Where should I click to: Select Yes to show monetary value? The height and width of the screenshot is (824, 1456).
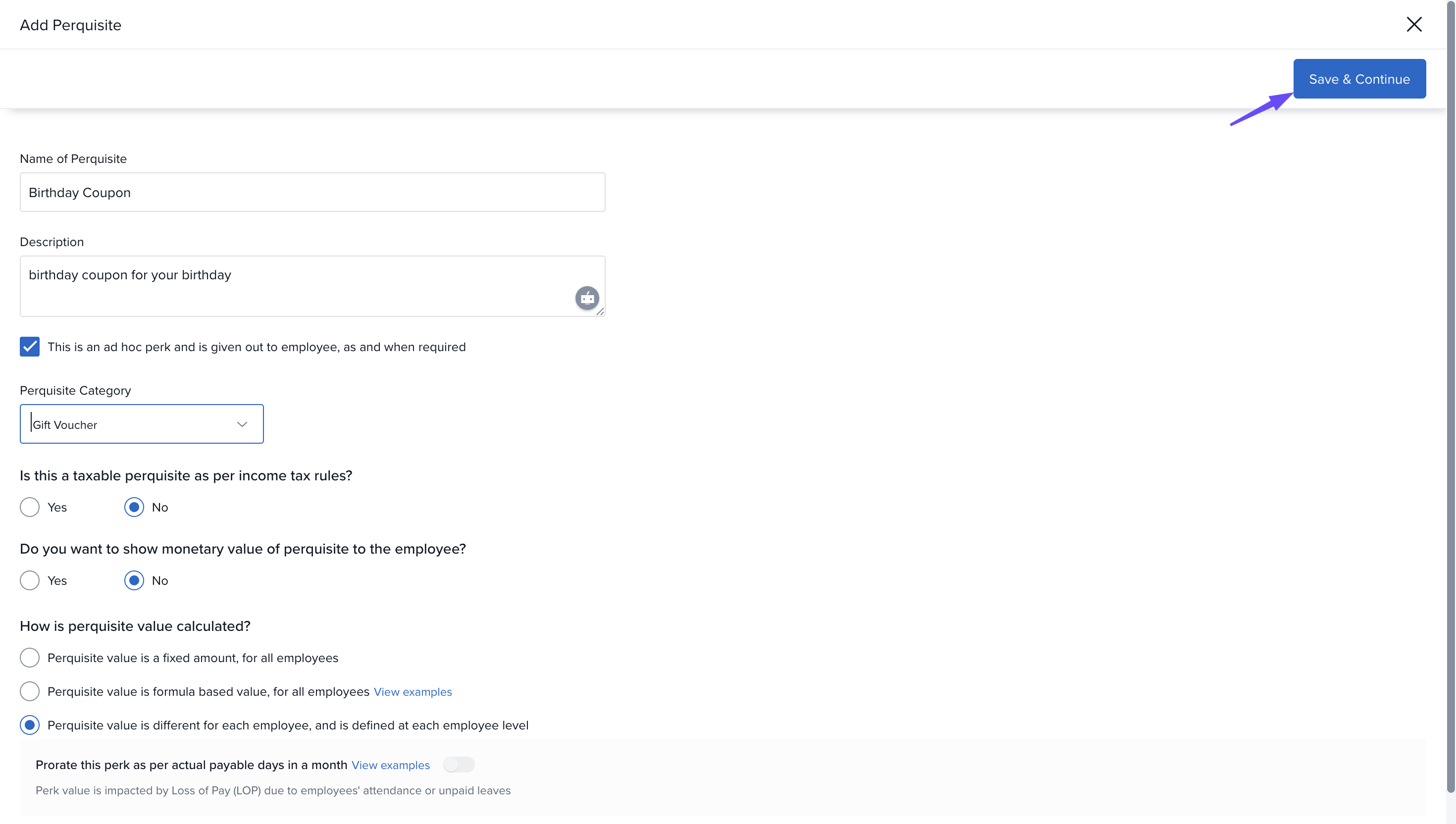pyautogui.click(x=29, y=580)
